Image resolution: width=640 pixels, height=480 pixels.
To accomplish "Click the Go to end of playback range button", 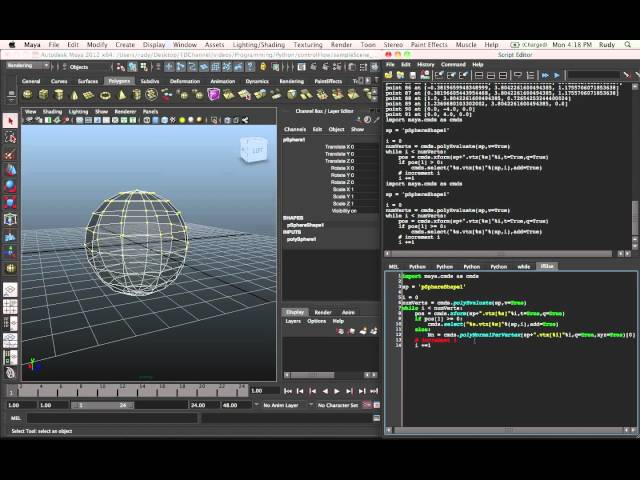I will pos(374,391).
